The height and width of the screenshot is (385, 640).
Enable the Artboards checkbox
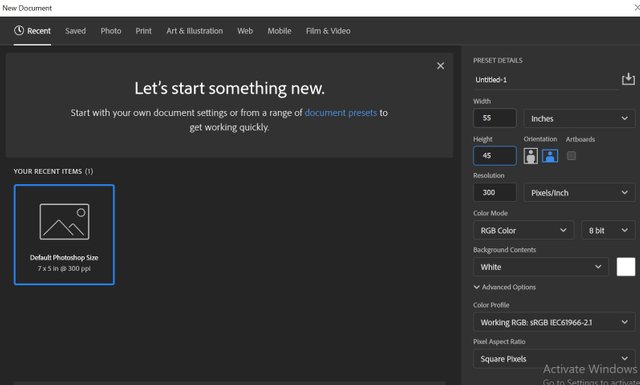571,156
